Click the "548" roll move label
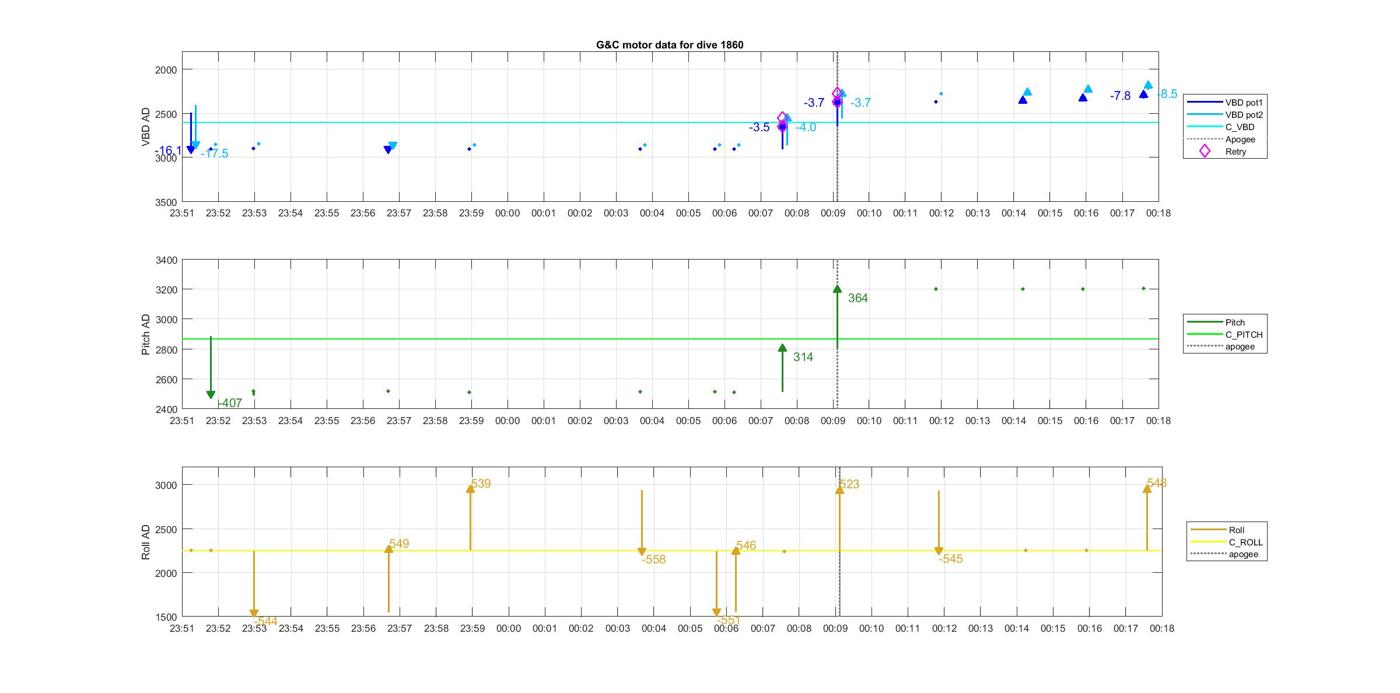Image resolution: width=1400 pixels, height=693 pixels. 1157,483
